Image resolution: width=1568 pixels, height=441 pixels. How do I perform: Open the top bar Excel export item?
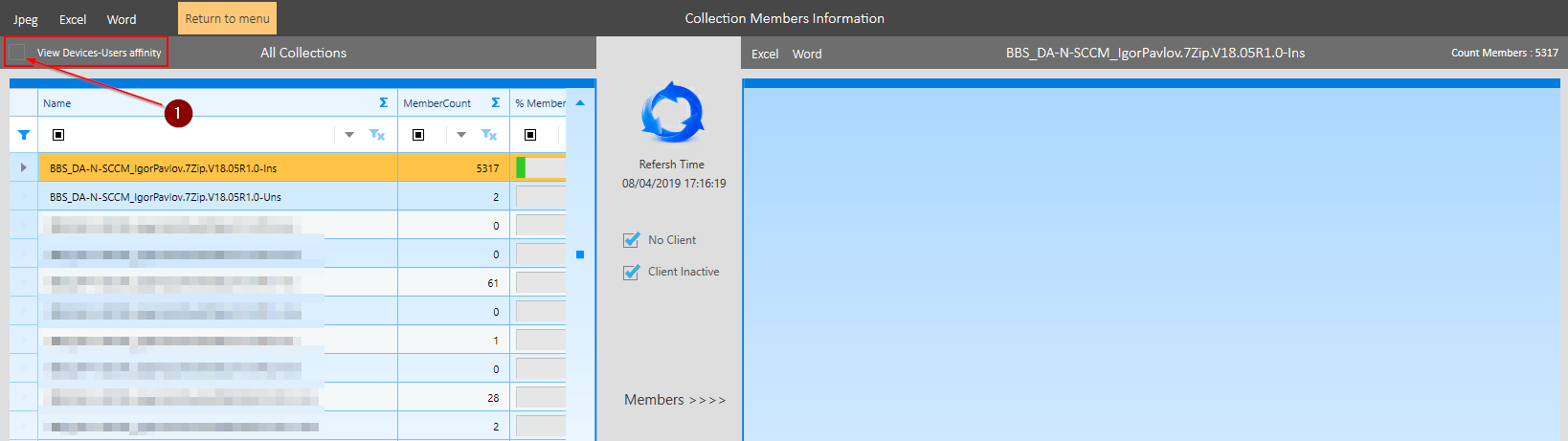coord(73,19)
